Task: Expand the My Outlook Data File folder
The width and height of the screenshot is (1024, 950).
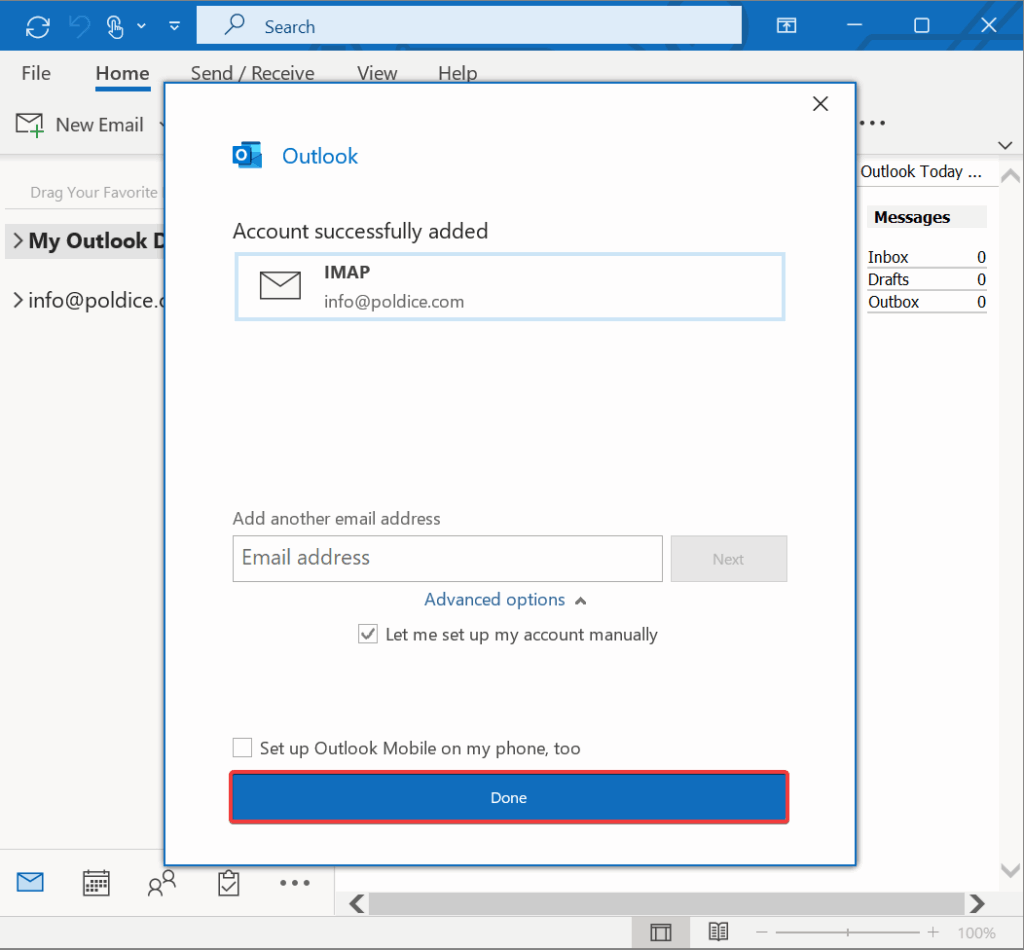Action: click(x=17, y=241)
